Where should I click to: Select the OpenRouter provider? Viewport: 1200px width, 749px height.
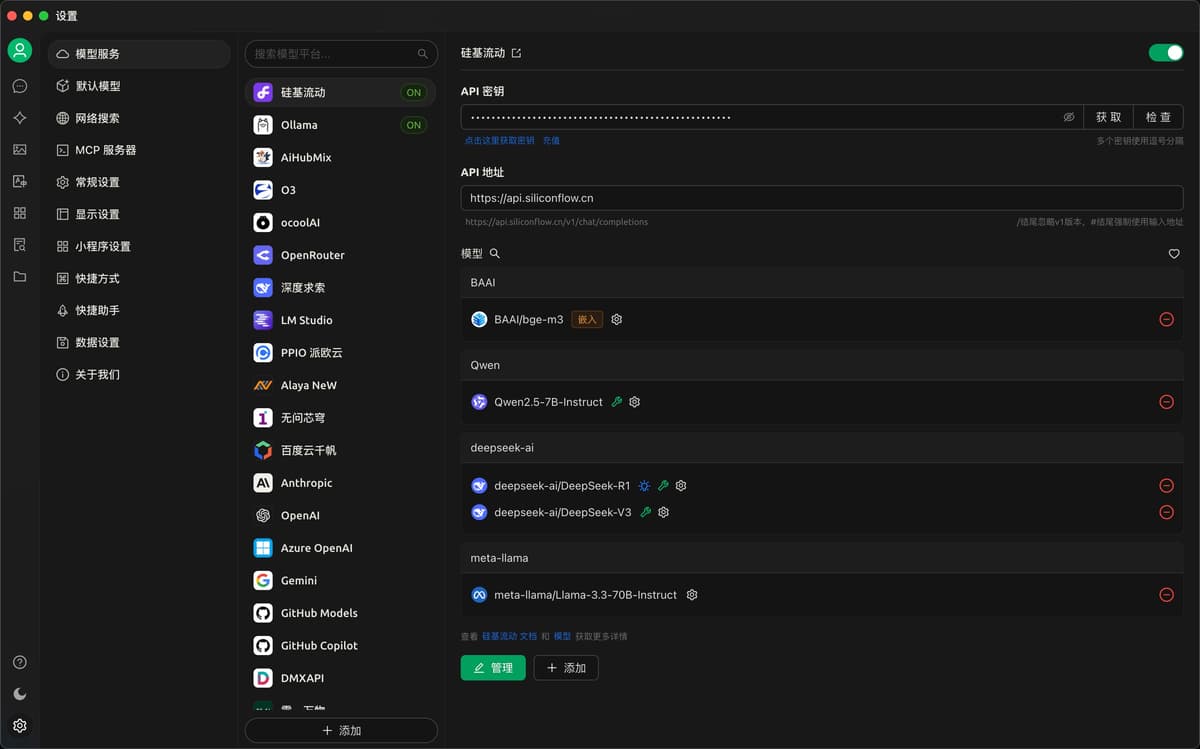tap(341, 255)
